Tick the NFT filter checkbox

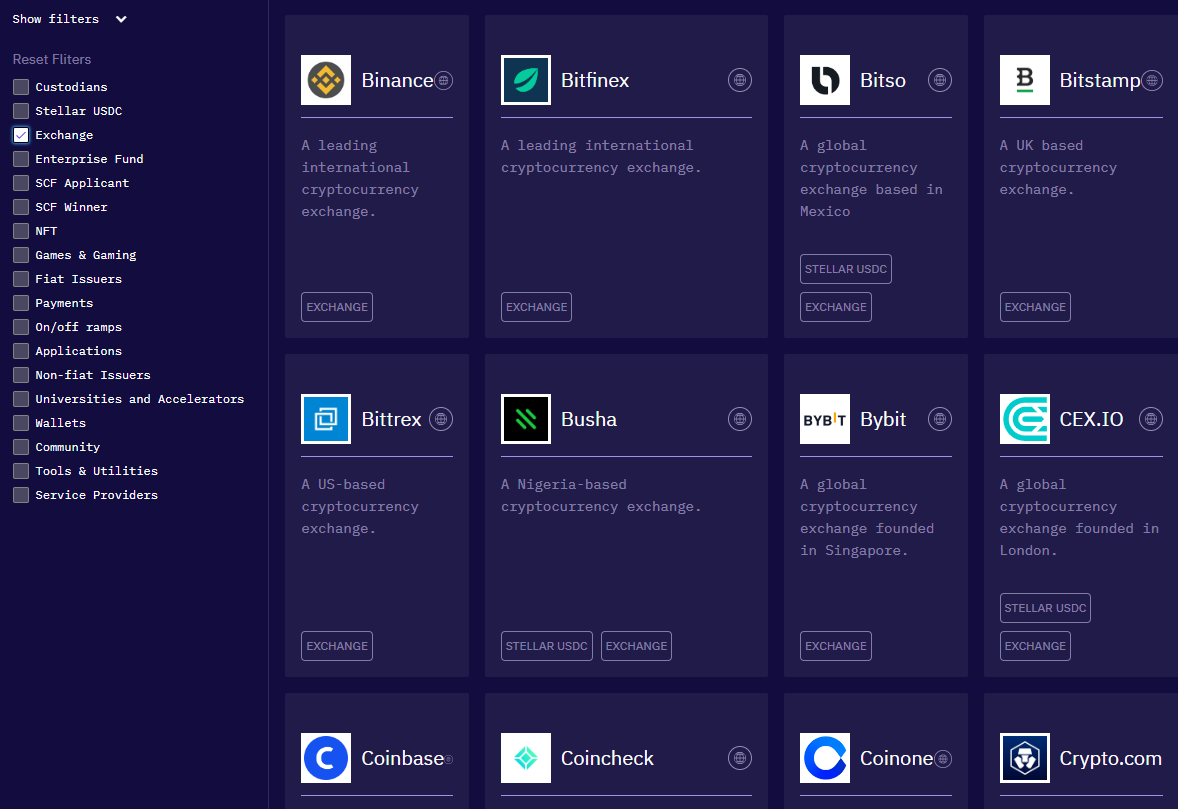pos(21,231)
